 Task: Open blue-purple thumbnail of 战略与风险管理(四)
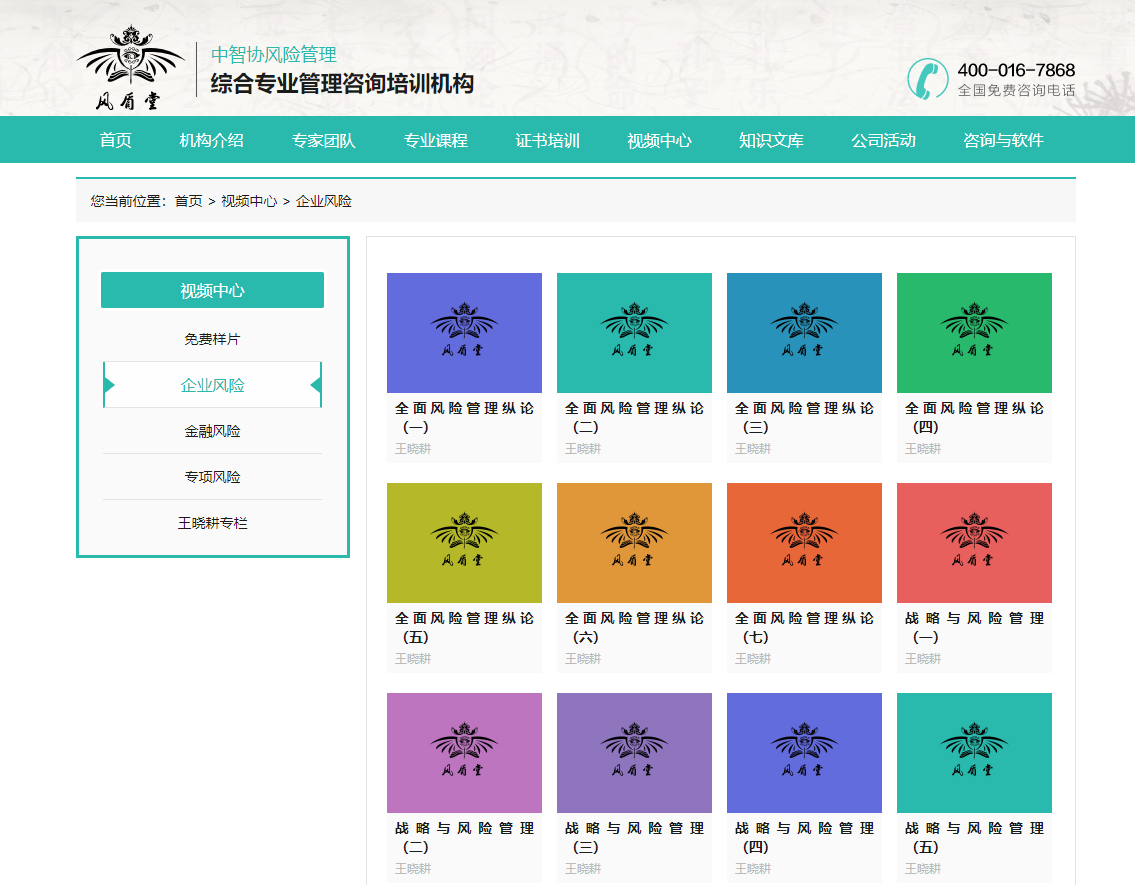[804, 753]
